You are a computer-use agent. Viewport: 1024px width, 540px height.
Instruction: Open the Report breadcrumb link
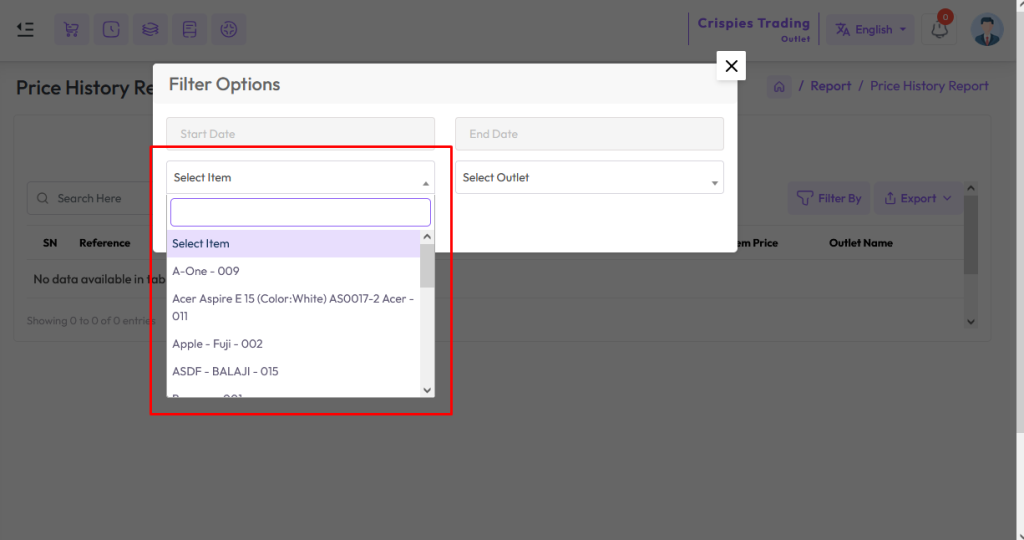[830, 87]
